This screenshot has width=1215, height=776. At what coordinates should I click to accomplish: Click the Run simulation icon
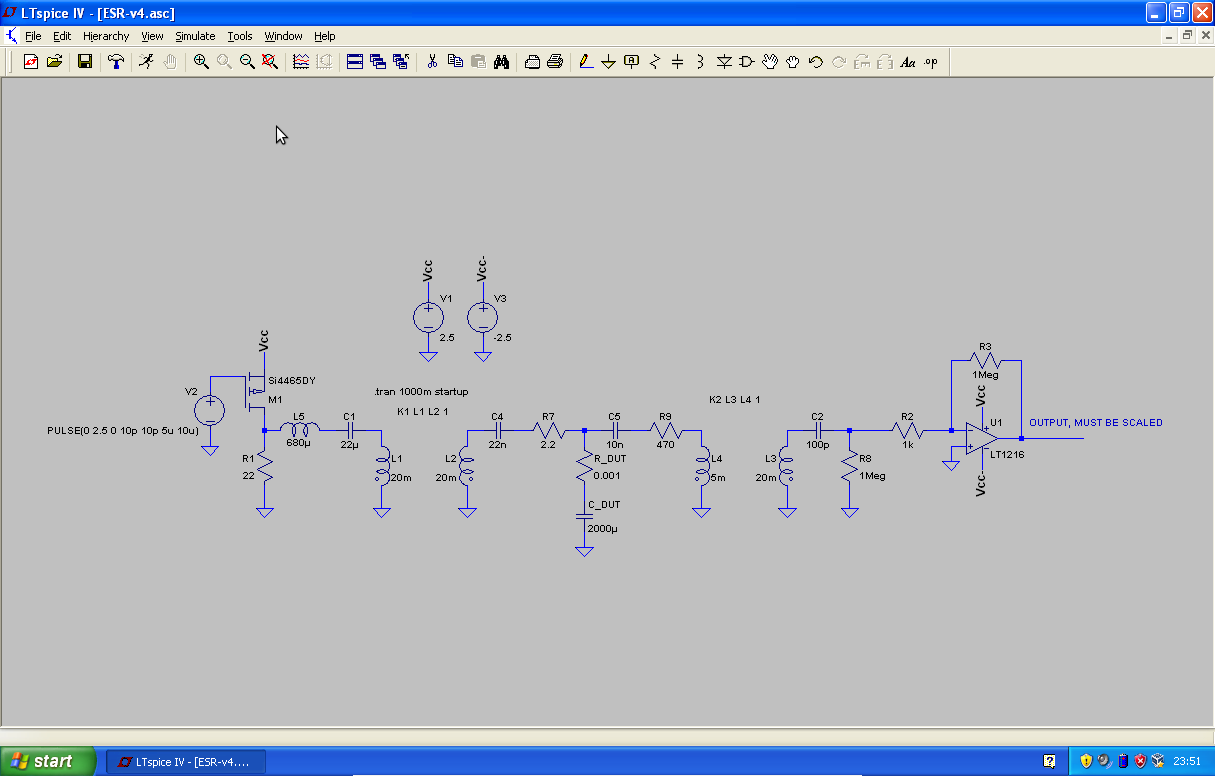pos(146,62)
